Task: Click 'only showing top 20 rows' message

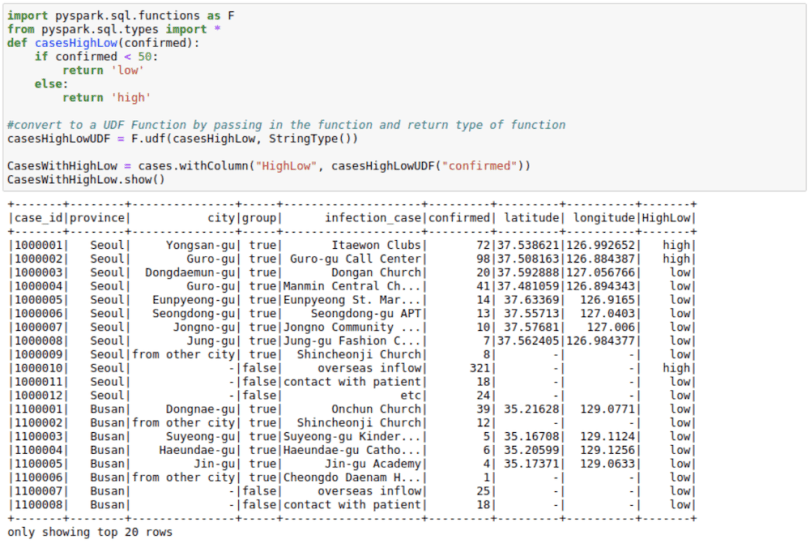Action: click(90, 532)
